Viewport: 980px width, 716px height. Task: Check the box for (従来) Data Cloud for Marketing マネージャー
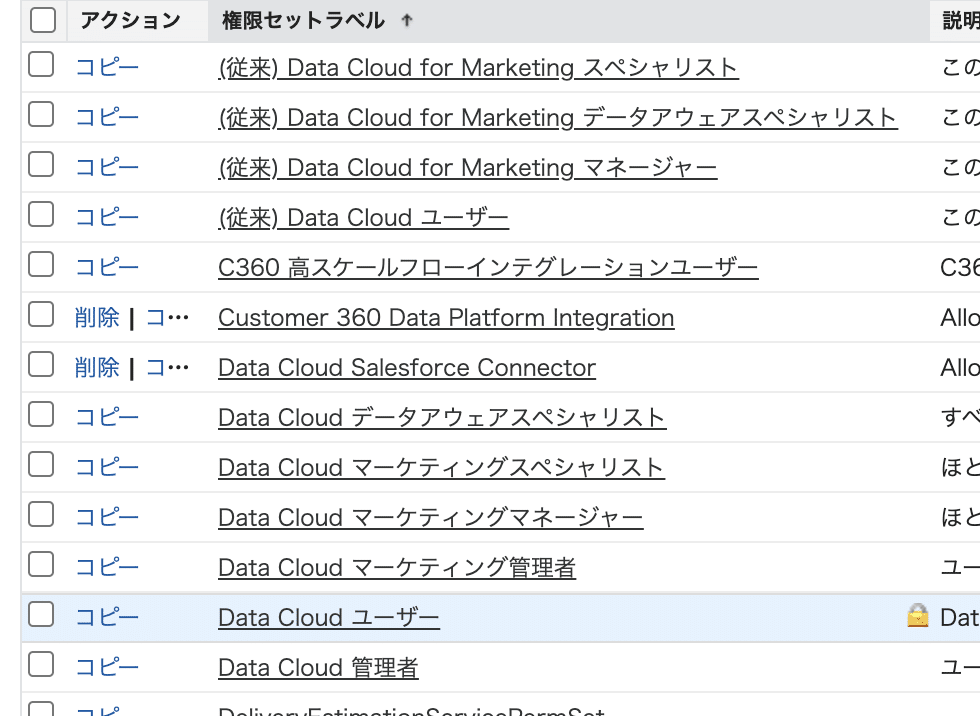[41, 164]
